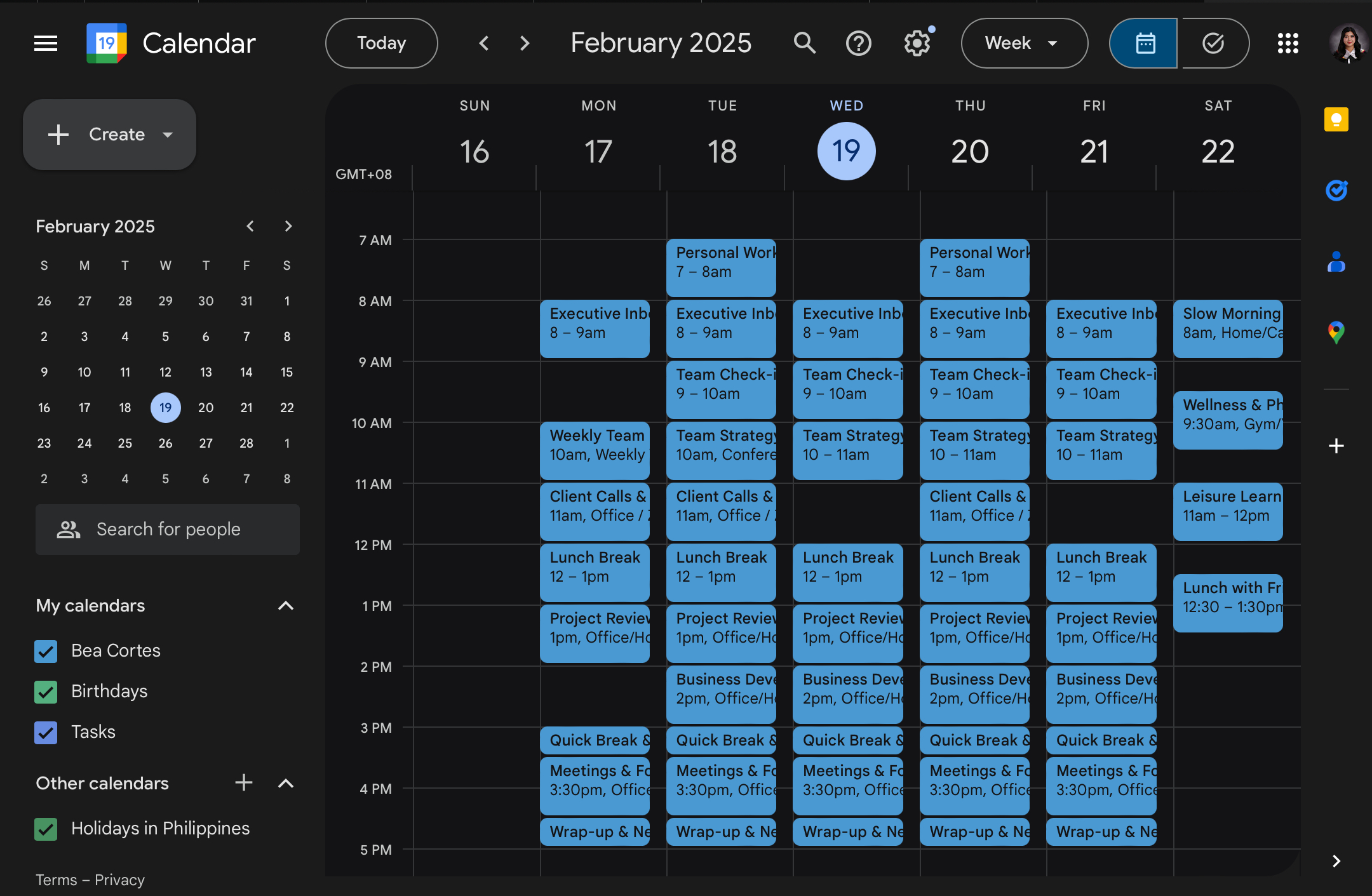This screenshot has width=1372, height=896.
Task: Open the settings gear menu
Action: [x=917, y=43]
